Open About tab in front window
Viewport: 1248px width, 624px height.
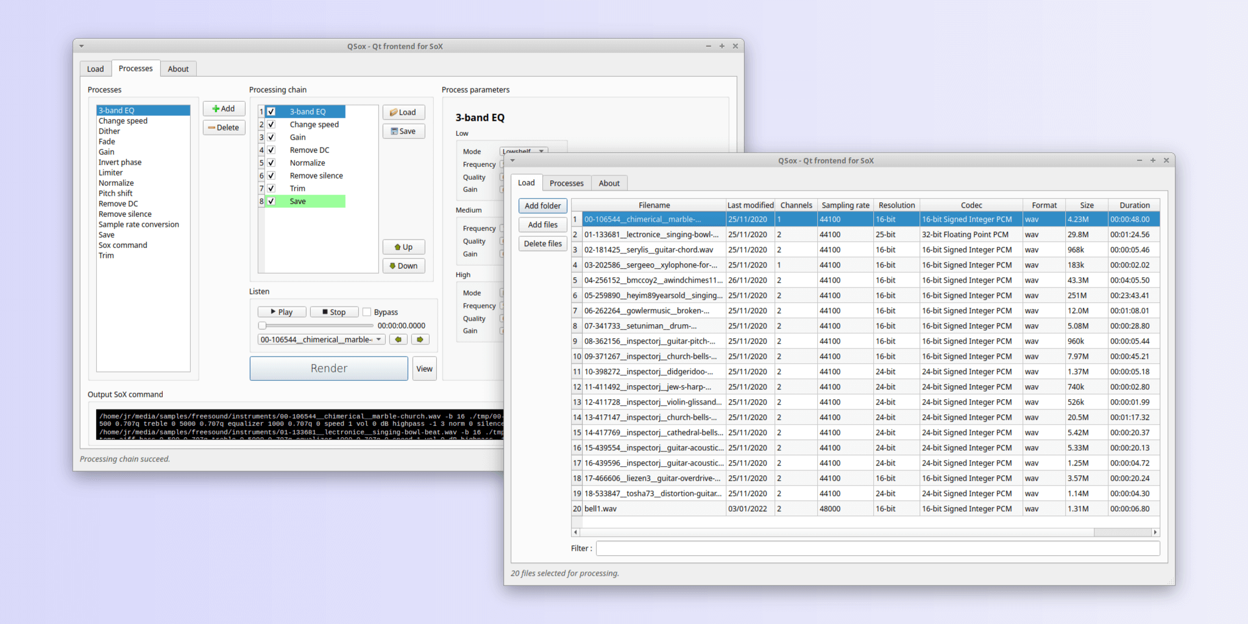coord(609,184)
